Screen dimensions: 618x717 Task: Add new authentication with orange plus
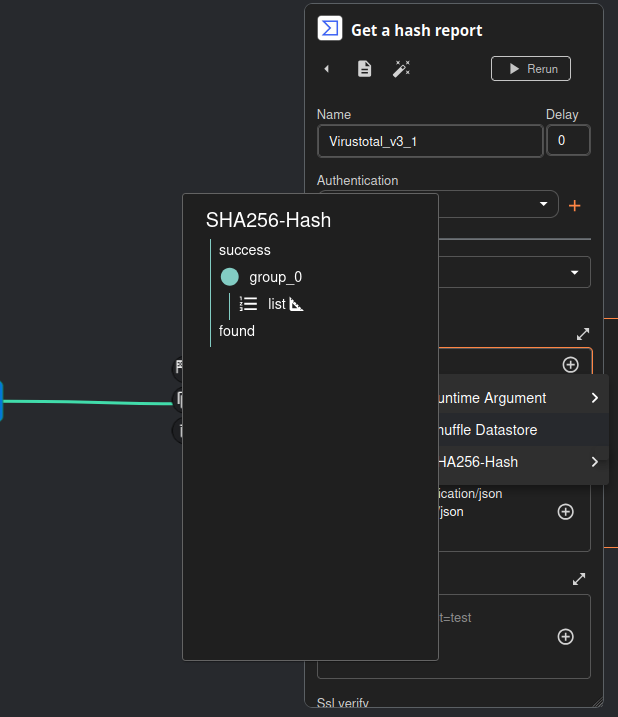tap(574, 205)
